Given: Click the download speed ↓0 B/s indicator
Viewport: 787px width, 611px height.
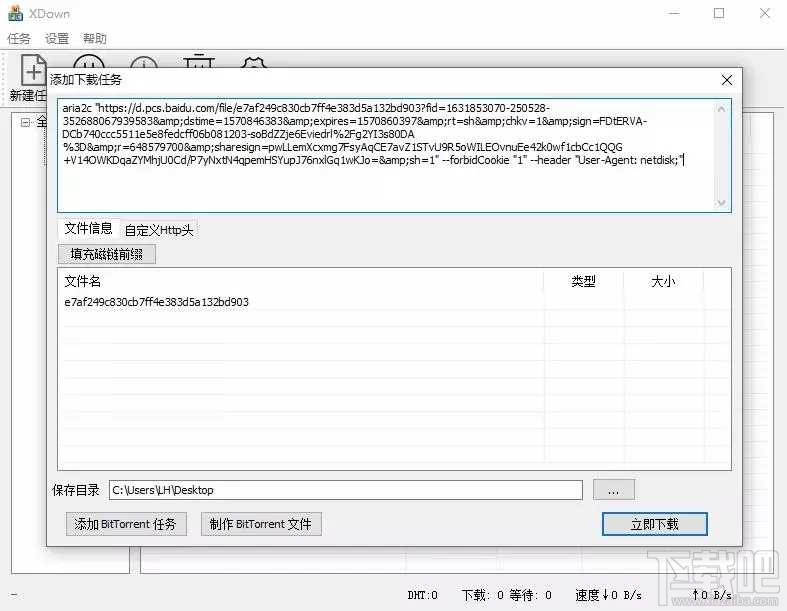Looking at the screenshot, I should coord(608,595).
